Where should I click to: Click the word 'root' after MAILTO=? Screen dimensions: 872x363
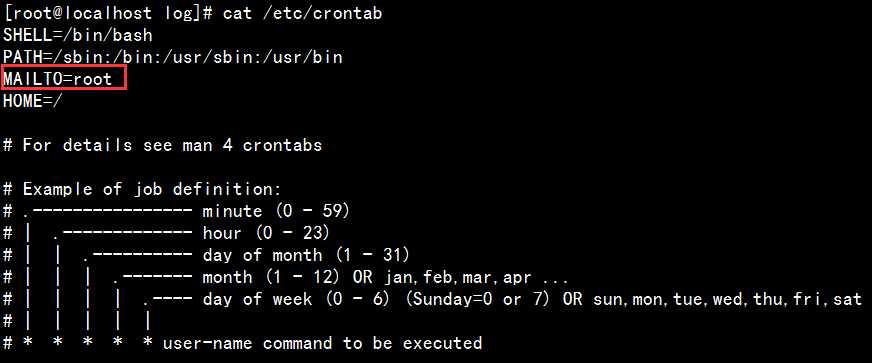(x=93, y=79)
